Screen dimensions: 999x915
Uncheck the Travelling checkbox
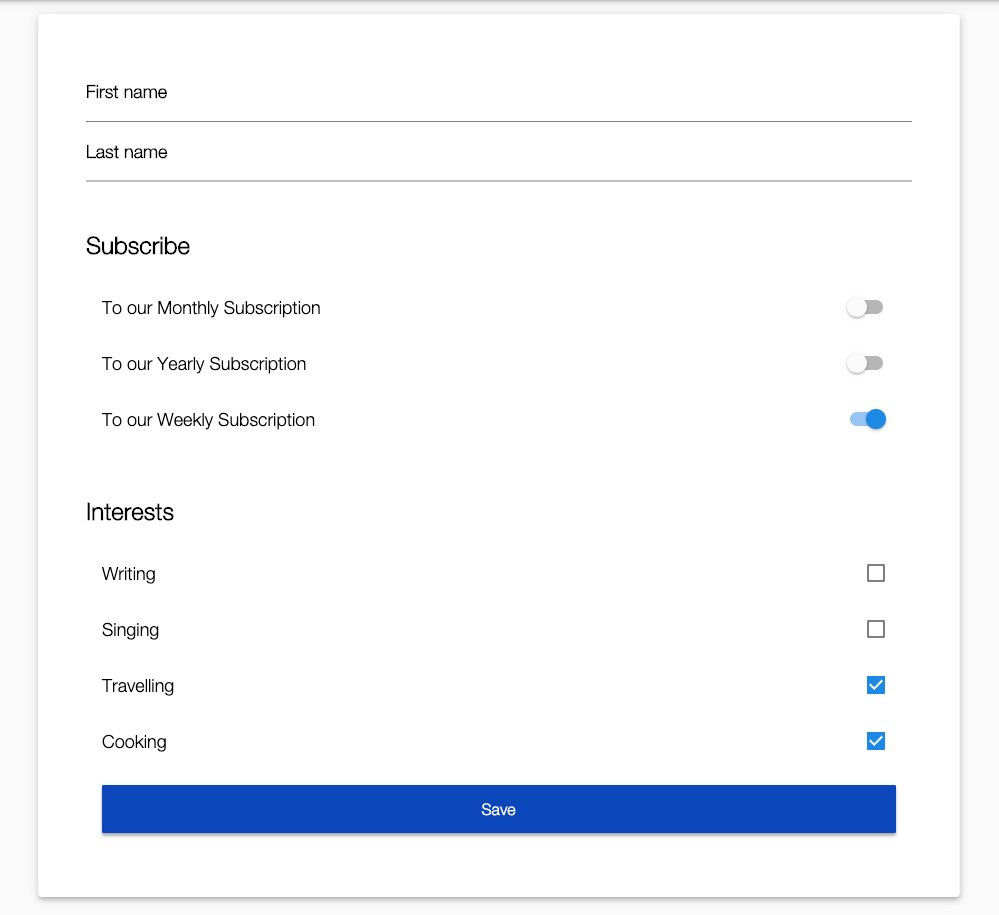pos(876,686)
